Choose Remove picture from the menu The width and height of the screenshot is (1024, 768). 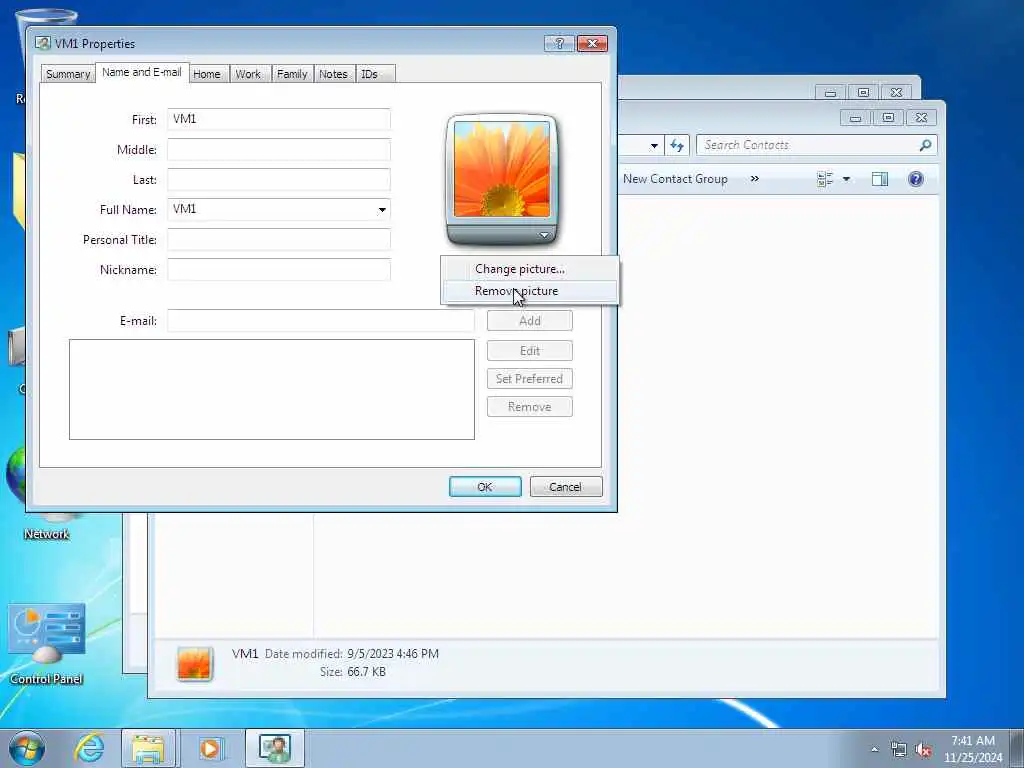coord(529,291)
